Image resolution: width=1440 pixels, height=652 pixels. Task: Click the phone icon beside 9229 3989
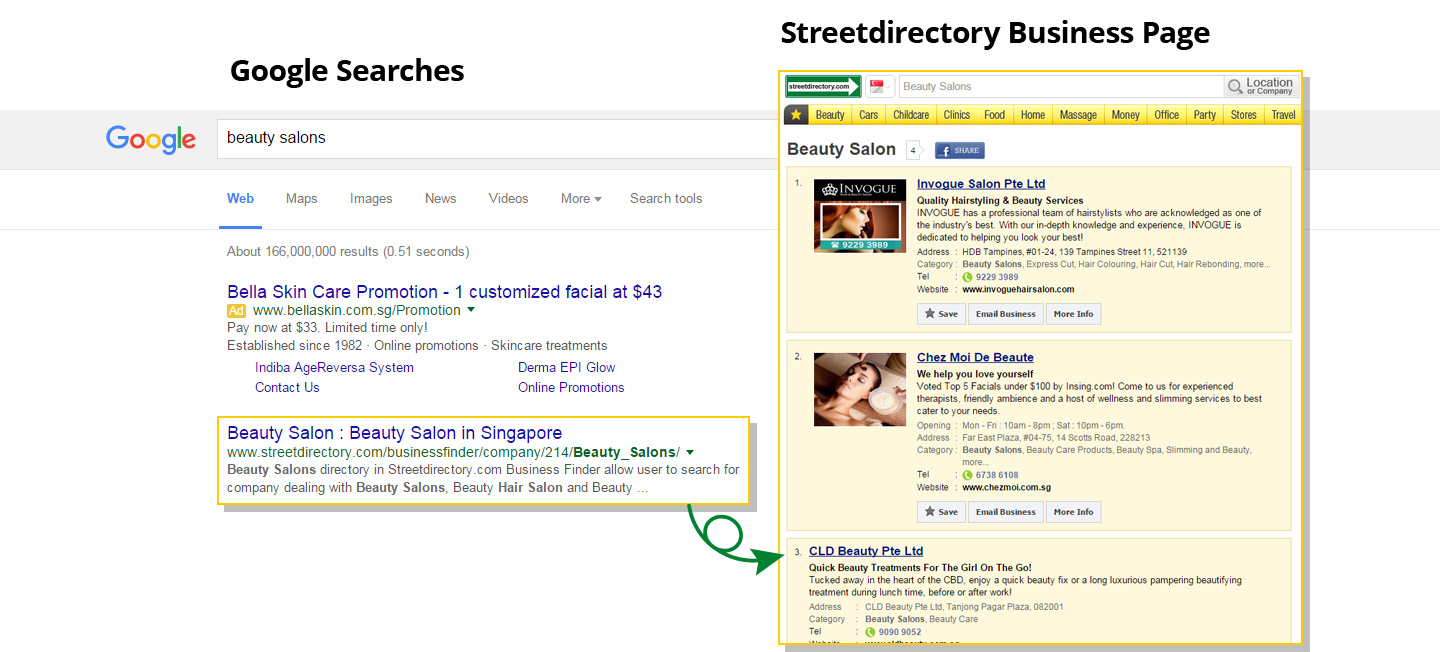[967, 277]
